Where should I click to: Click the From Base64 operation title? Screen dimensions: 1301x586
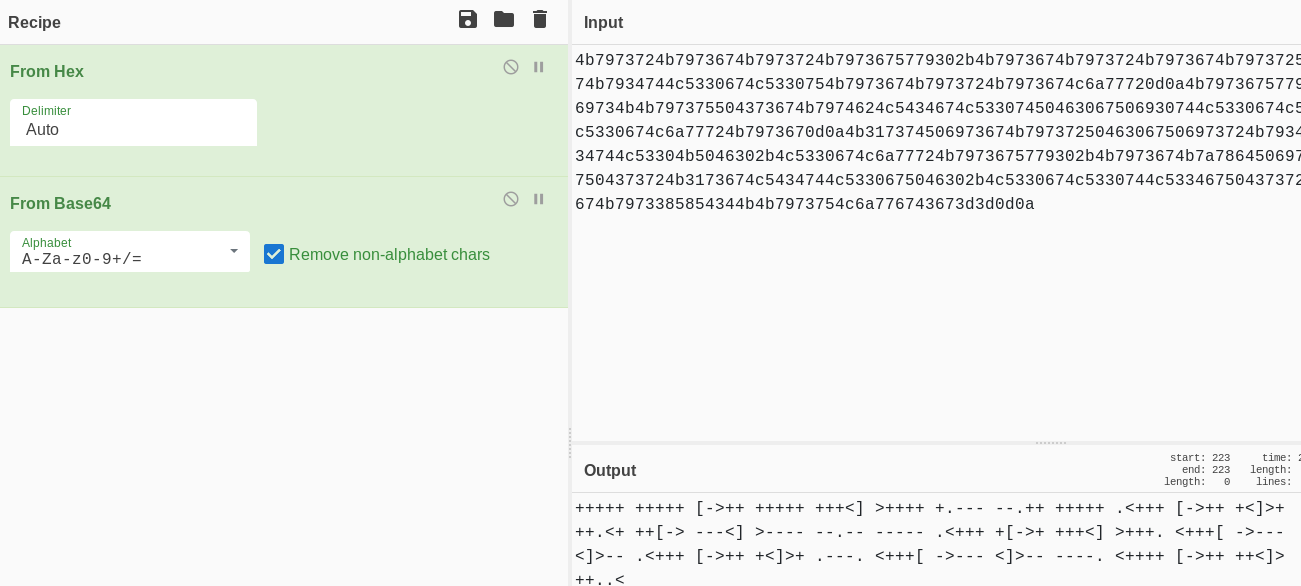tap(60, 204)
